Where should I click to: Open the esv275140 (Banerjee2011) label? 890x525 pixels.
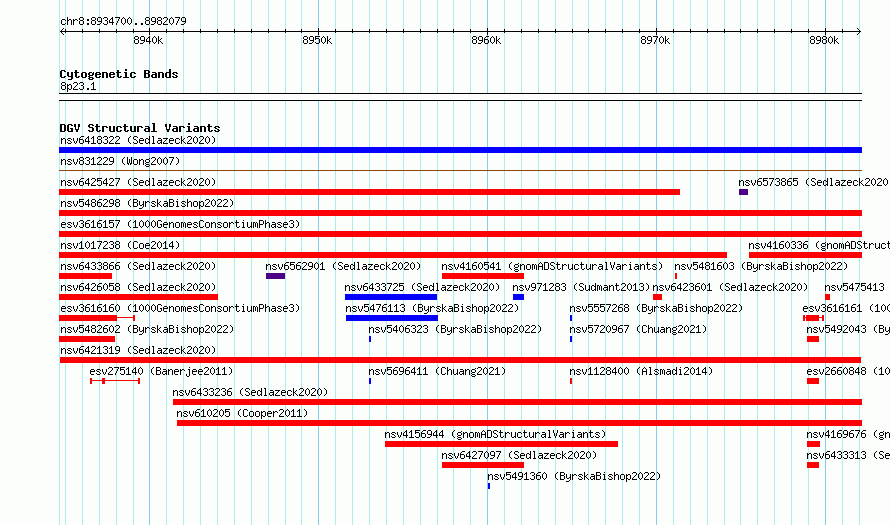click(161, 371)
